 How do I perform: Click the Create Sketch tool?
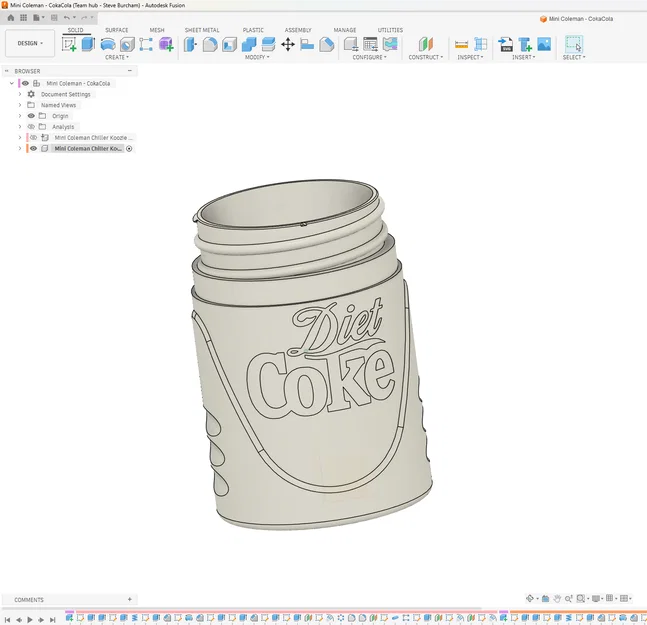point(69,44)
